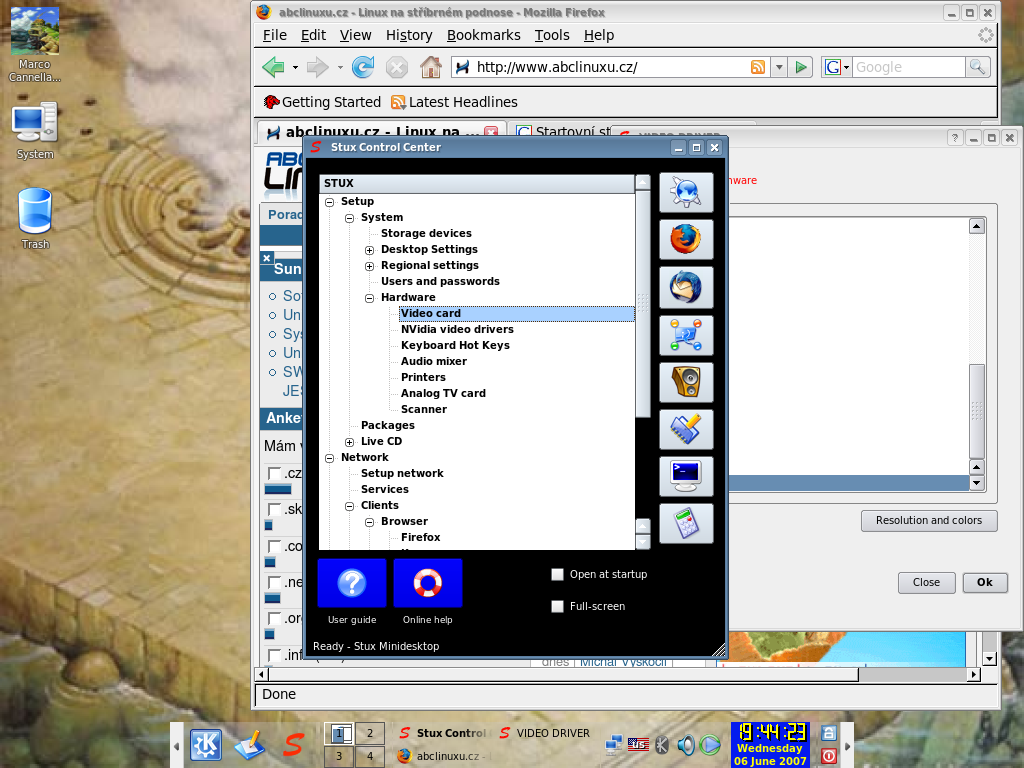Click the RSS feed icon in address bar
The image size is (1024, 768).
click(758, 67)
